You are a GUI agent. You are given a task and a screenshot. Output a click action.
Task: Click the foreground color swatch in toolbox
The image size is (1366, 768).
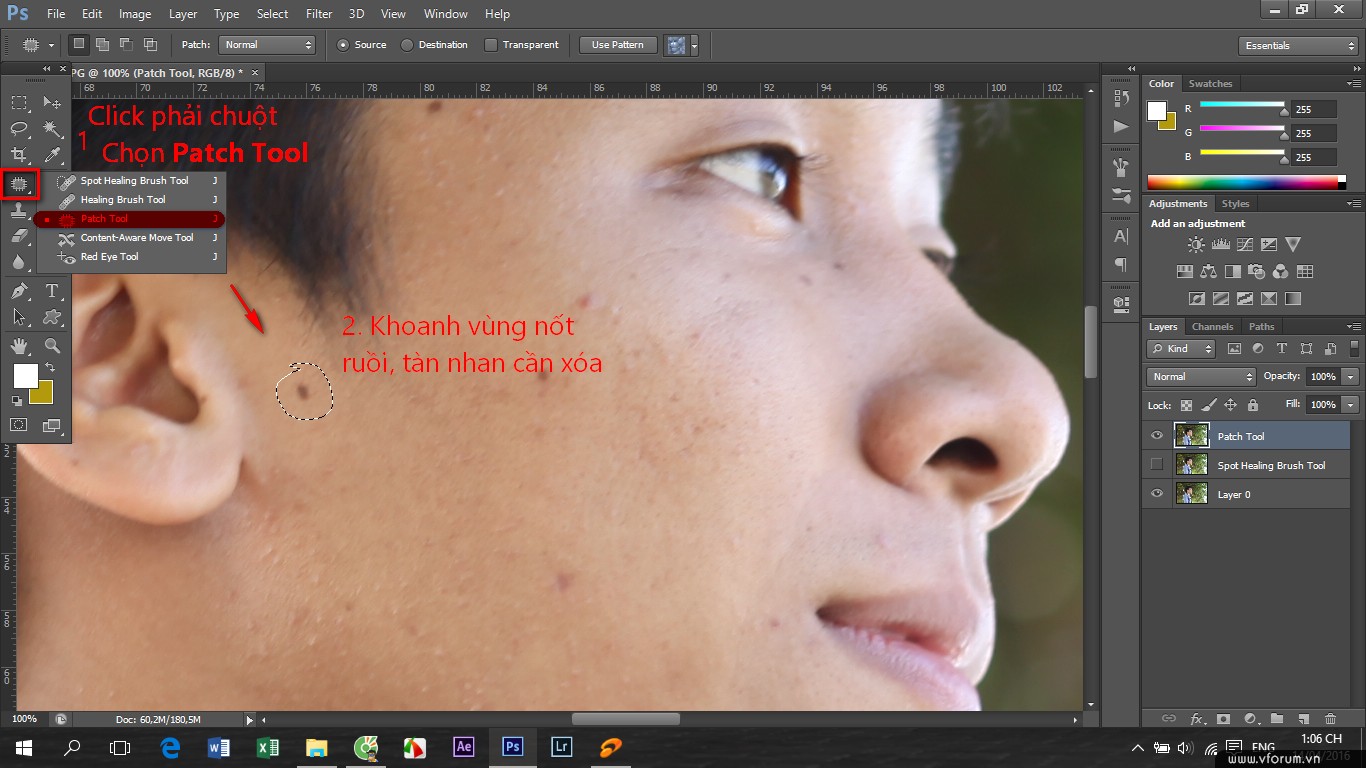(24, 376)
